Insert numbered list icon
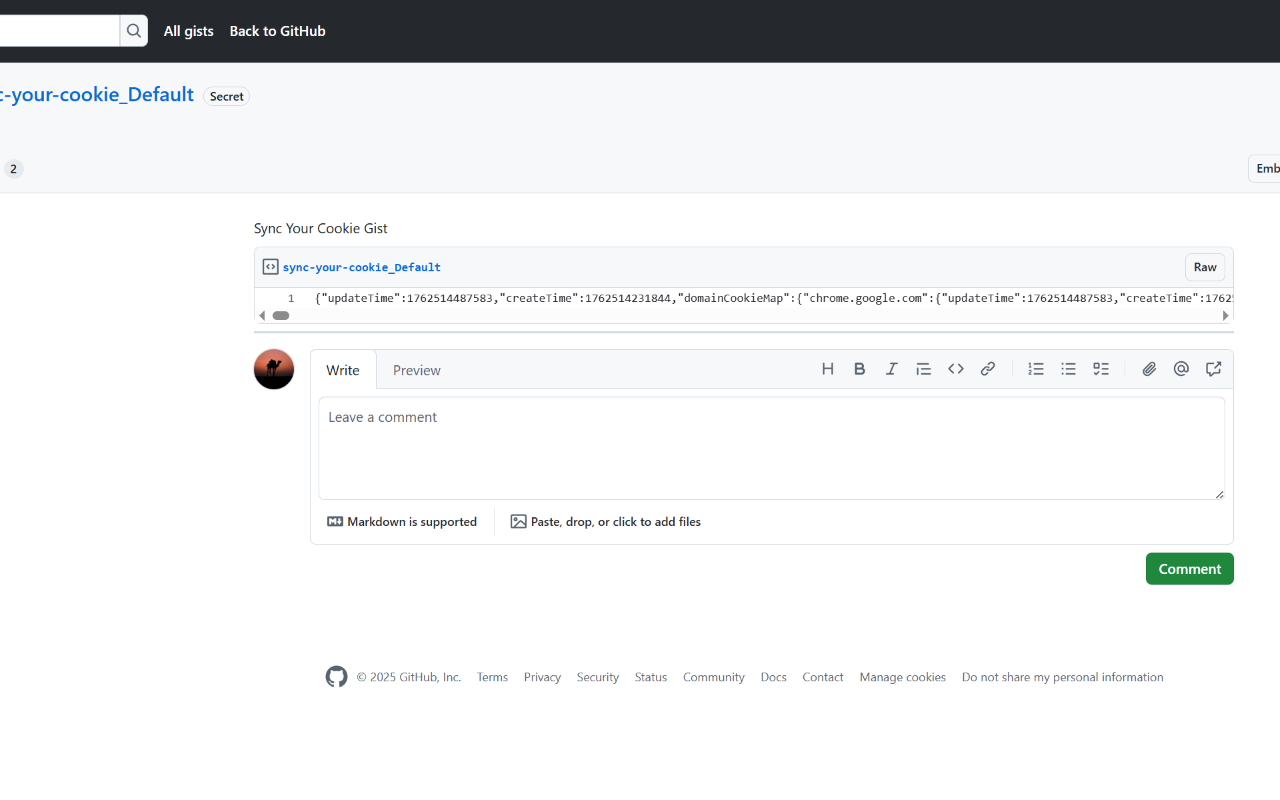Screen dimensions: 1280x800 coord(1036,369)
